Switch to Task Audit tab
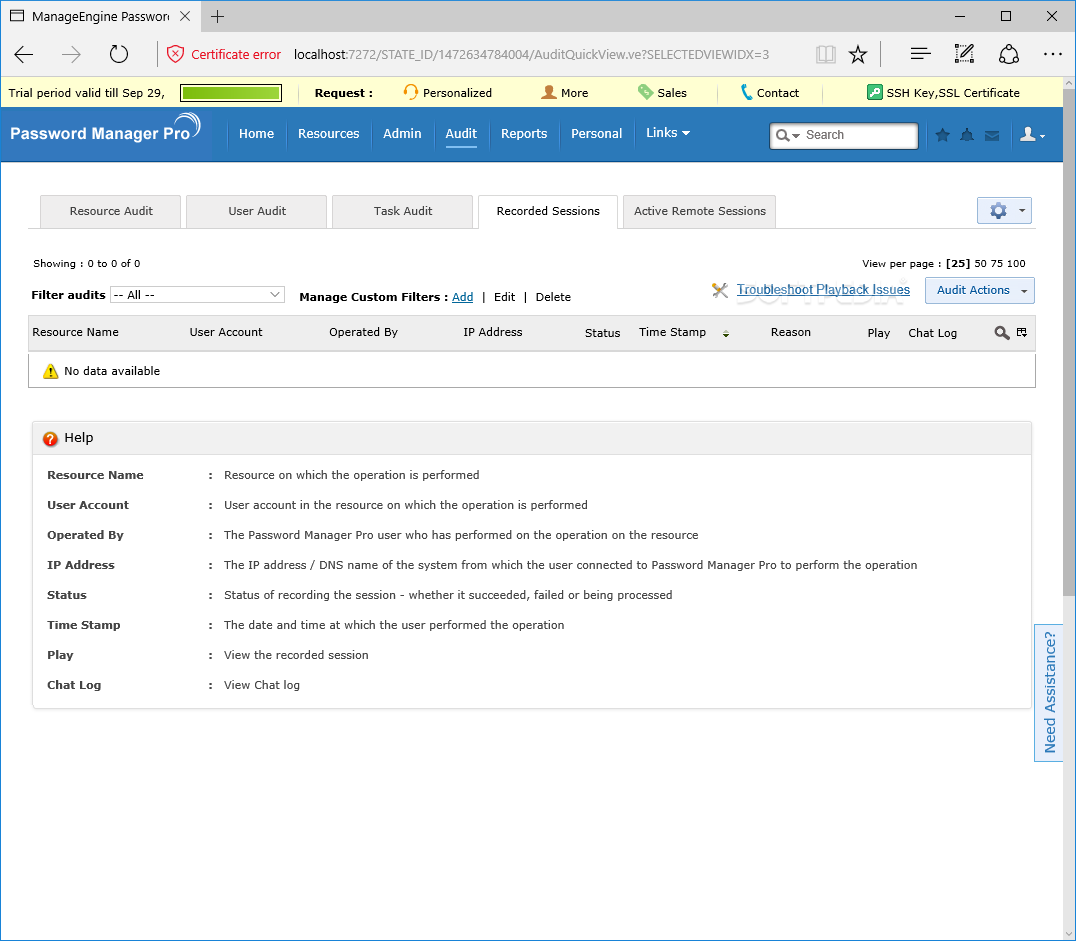 (403, 211)
